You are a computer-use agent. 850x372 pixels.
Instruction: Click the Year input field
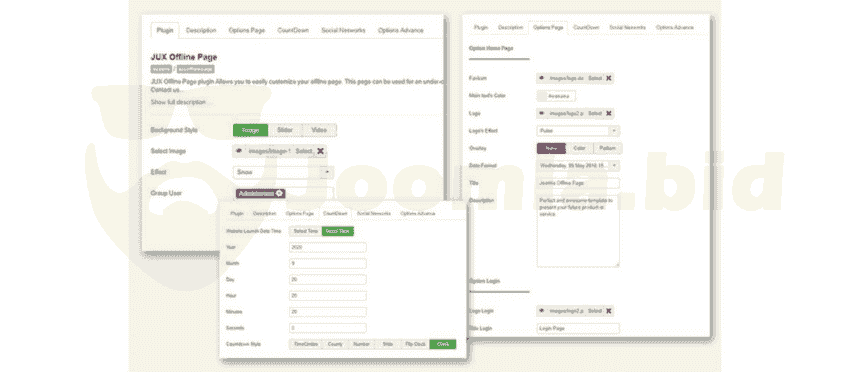pos(327,247)
